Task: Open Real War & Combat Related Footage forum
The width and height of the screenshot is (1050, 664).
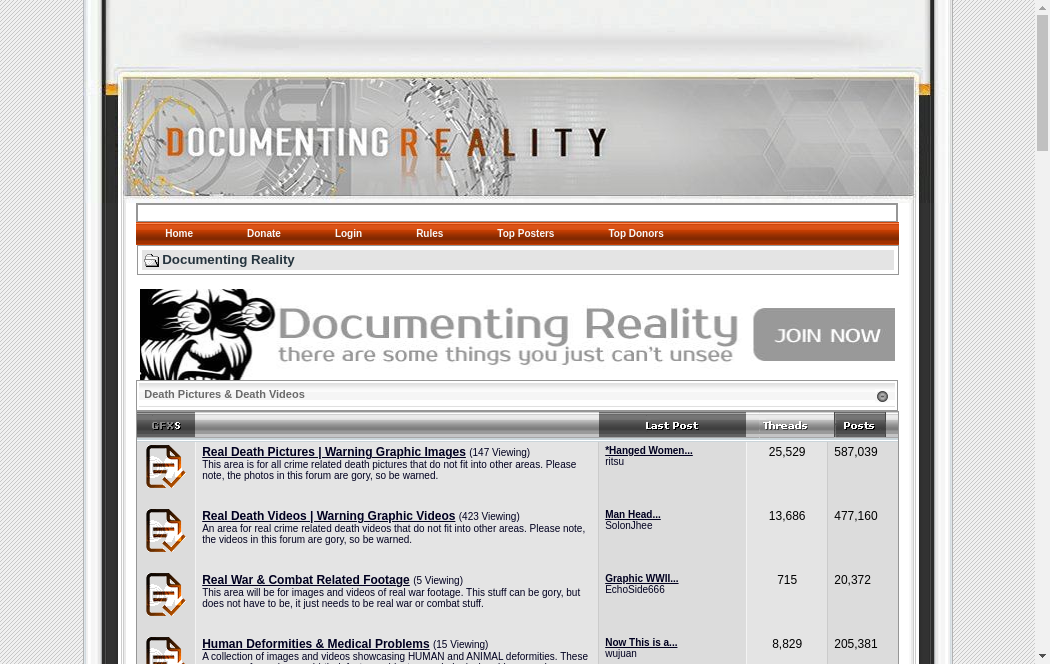Action: pos(305,580)
